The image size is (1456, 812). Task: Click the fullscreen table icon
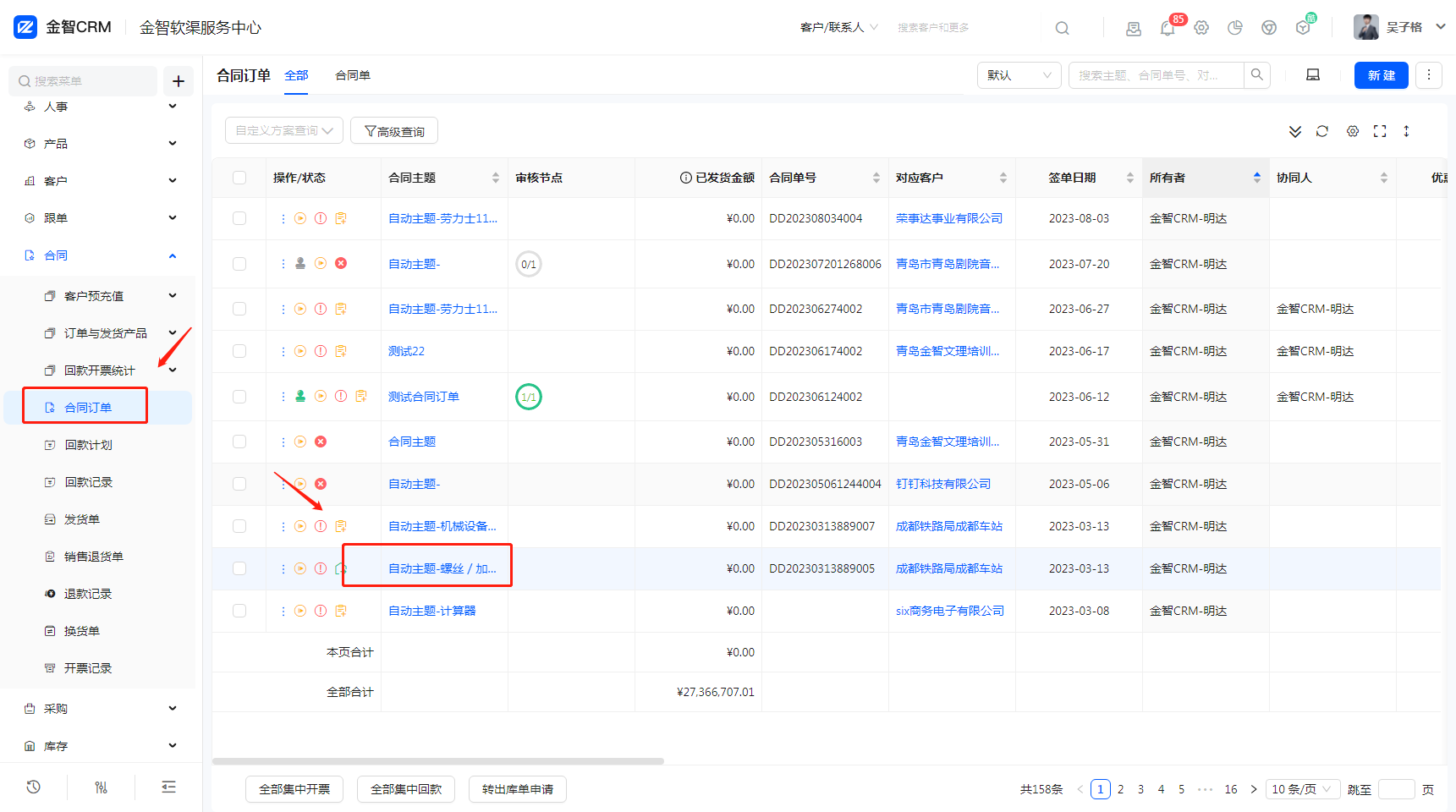[x=1380, y=131]
